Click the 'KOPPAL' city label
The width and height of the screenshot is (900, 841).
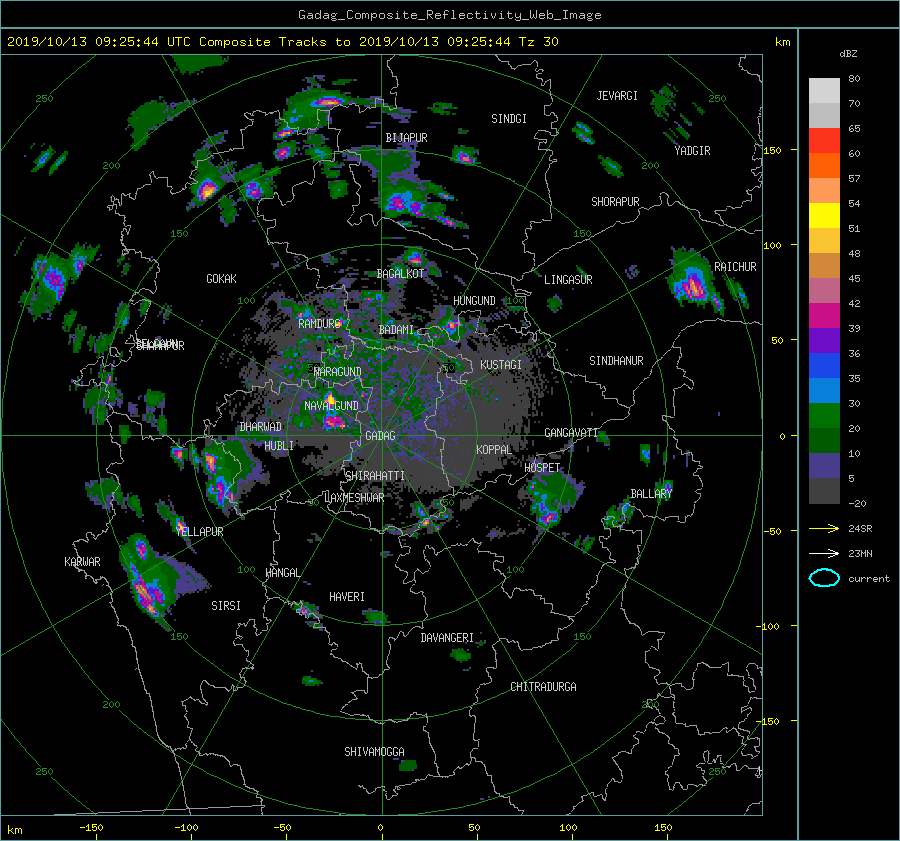[494, 450]
